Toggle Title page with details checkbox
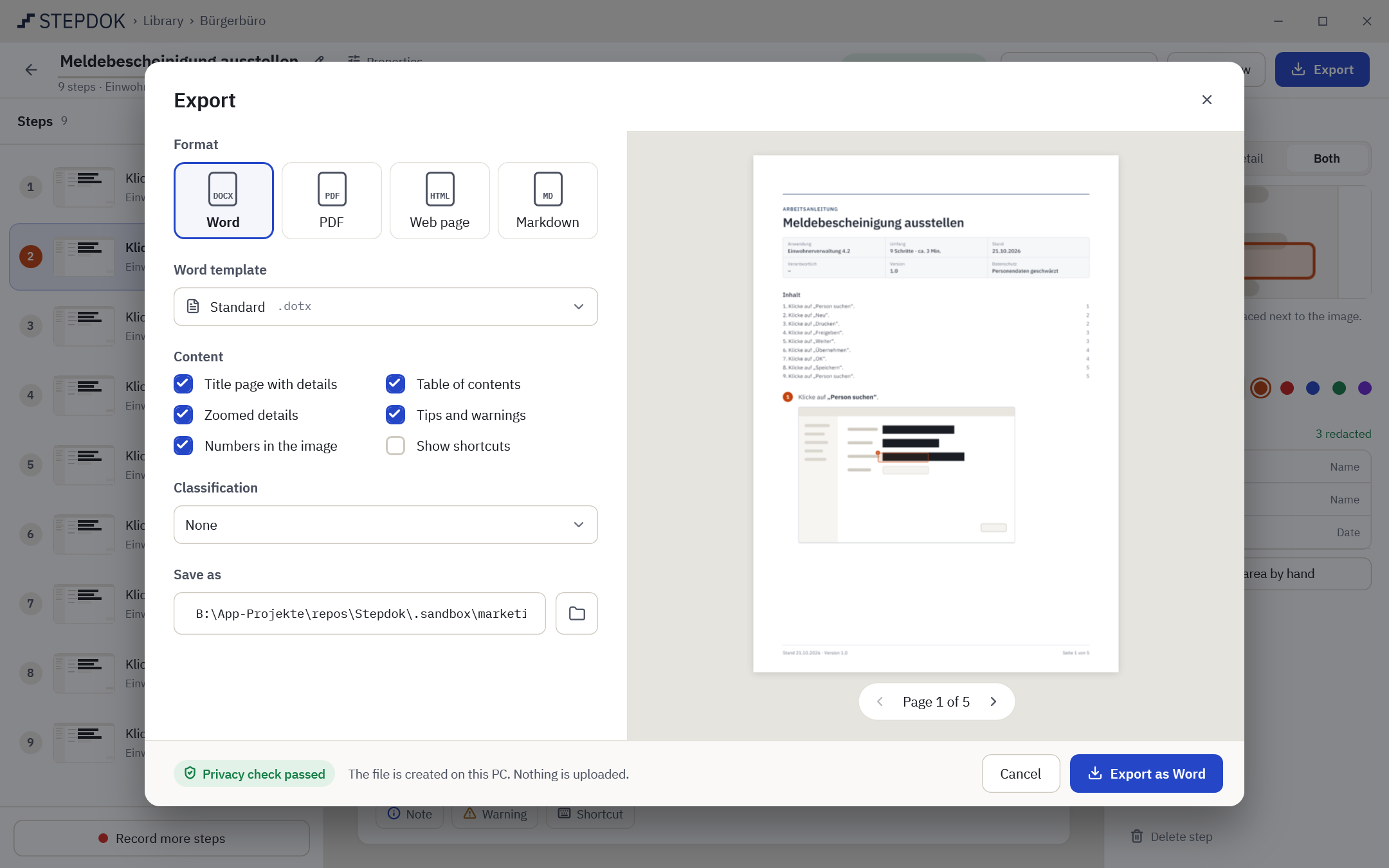 tap(183, 384)
